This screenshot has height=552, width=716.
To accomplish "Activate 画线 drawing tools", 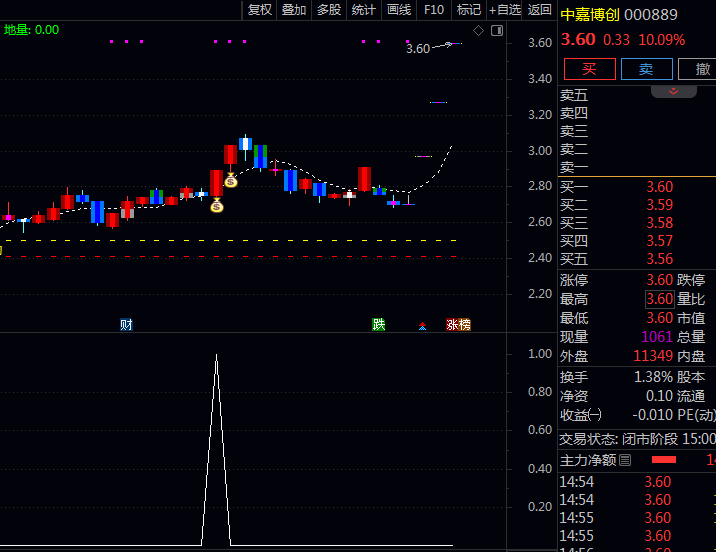I will (399, 10).
